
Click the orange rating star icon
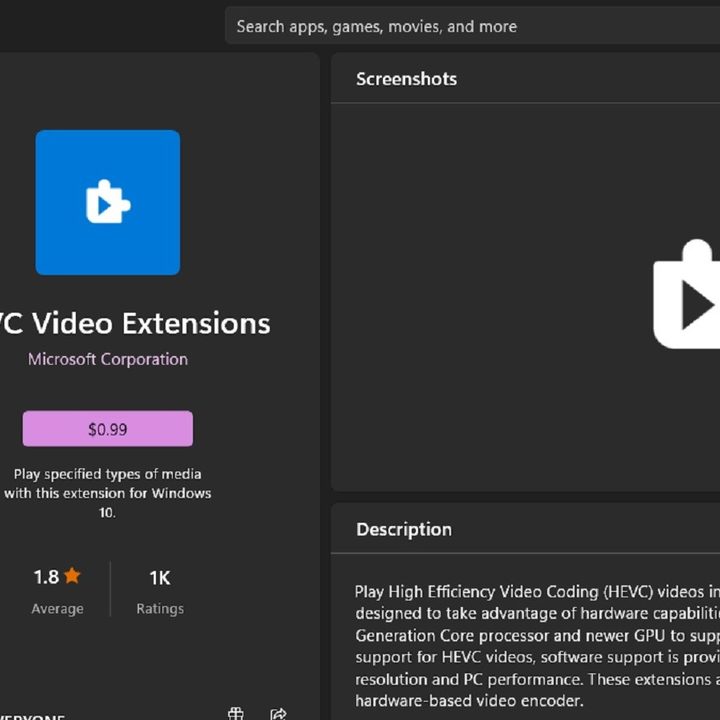72,575
